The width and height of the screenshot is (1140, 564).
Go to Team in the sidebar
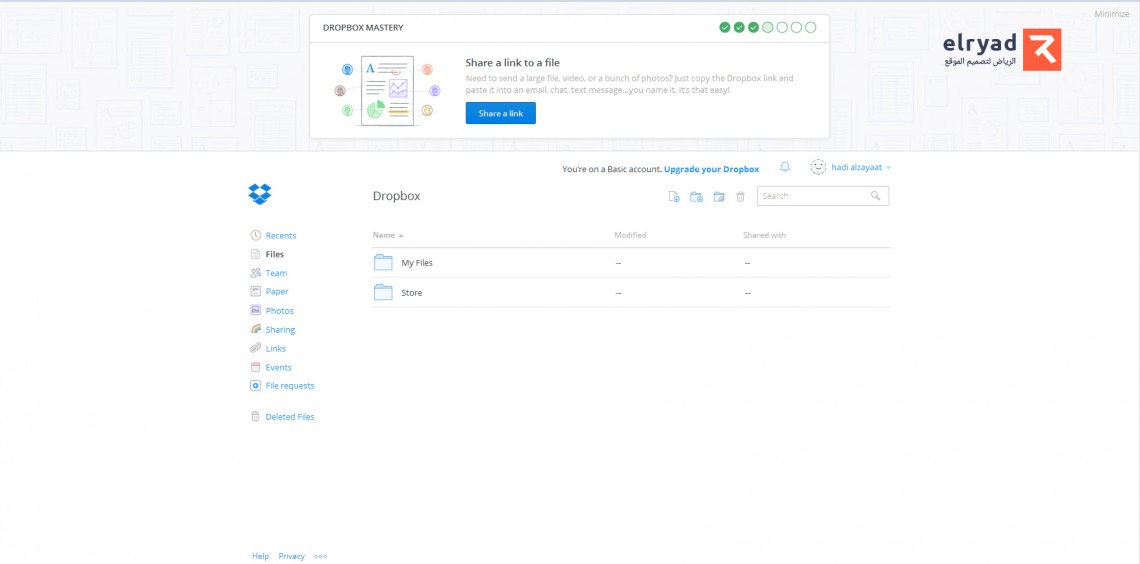(276, 273)
